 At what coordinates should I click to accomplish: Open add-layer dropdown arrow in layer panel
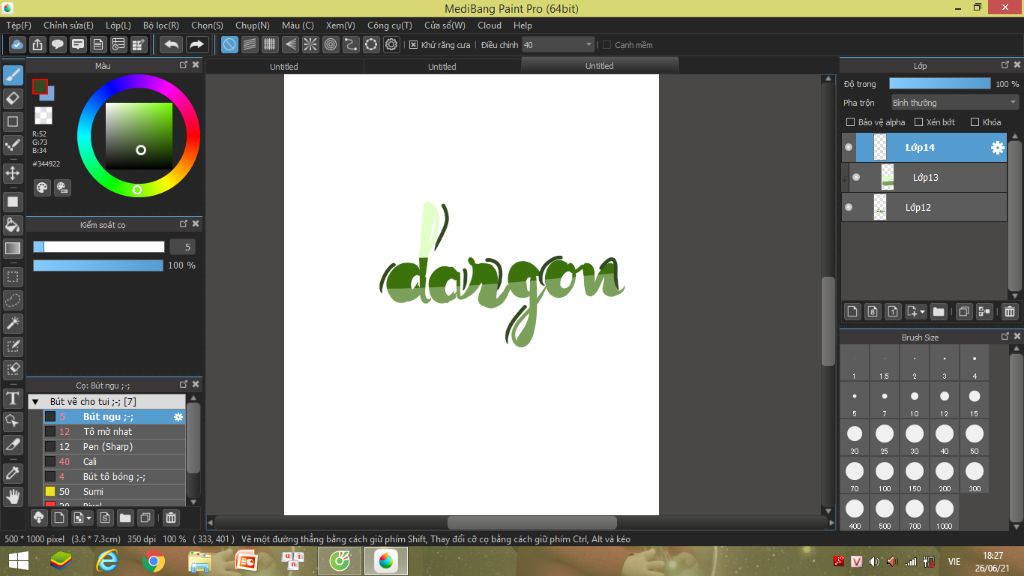922,312
